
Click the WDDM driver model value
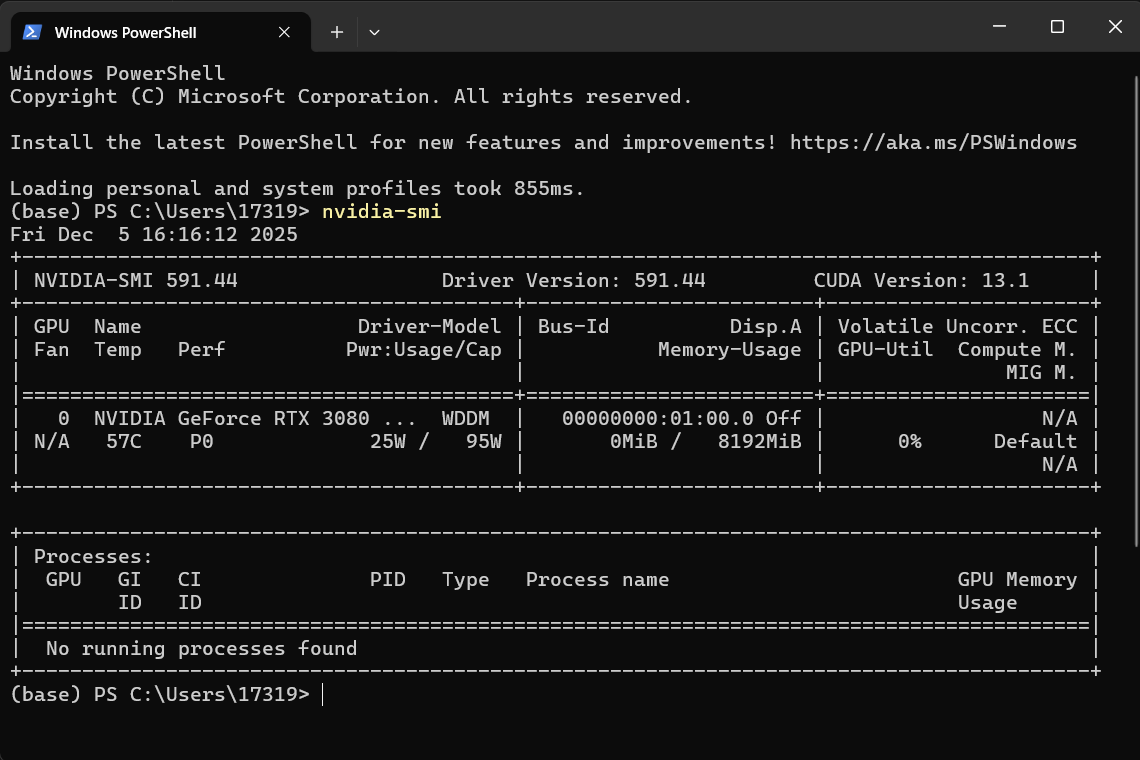point(465,419)
